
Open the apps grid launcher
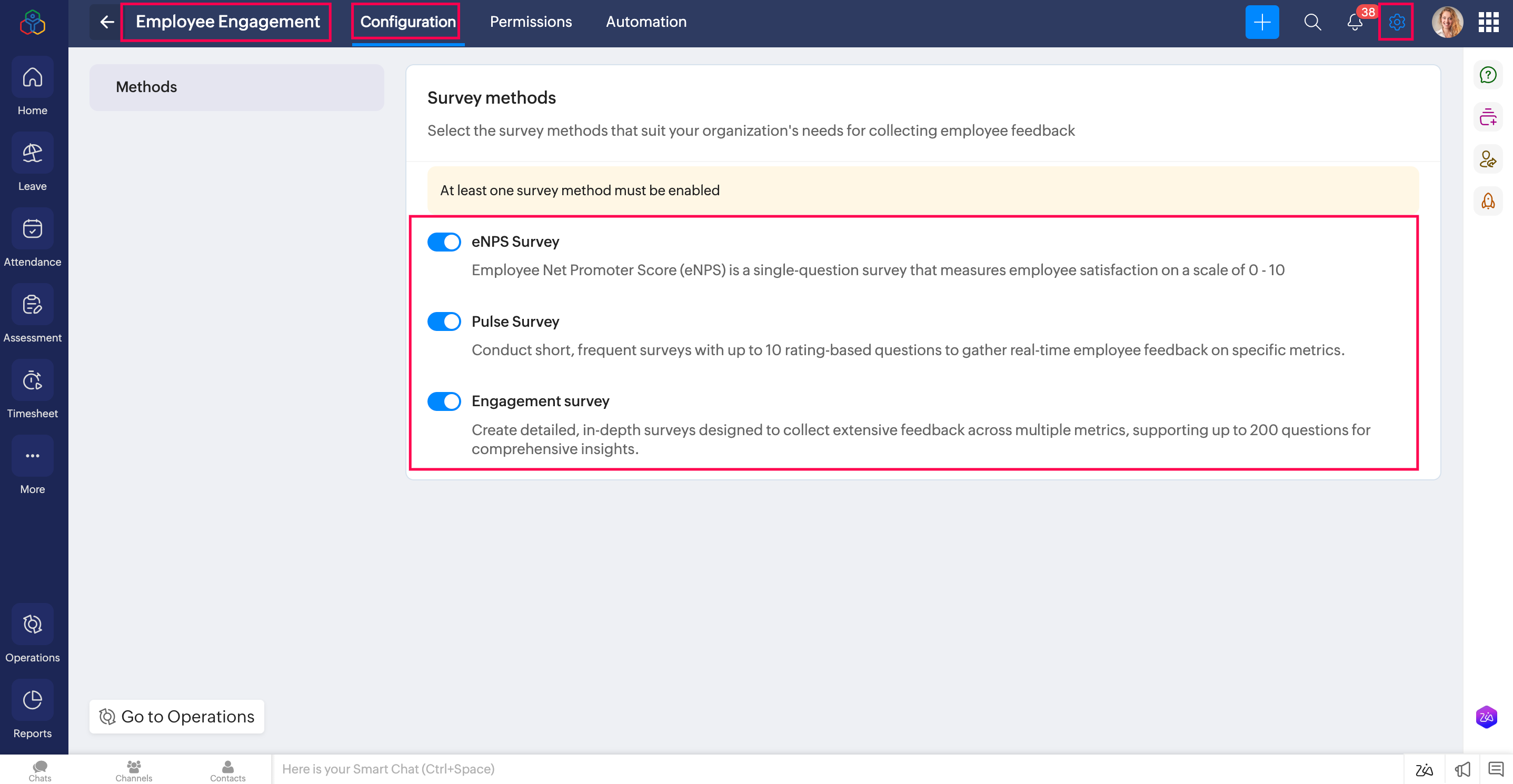click(x=1488, y=22)
